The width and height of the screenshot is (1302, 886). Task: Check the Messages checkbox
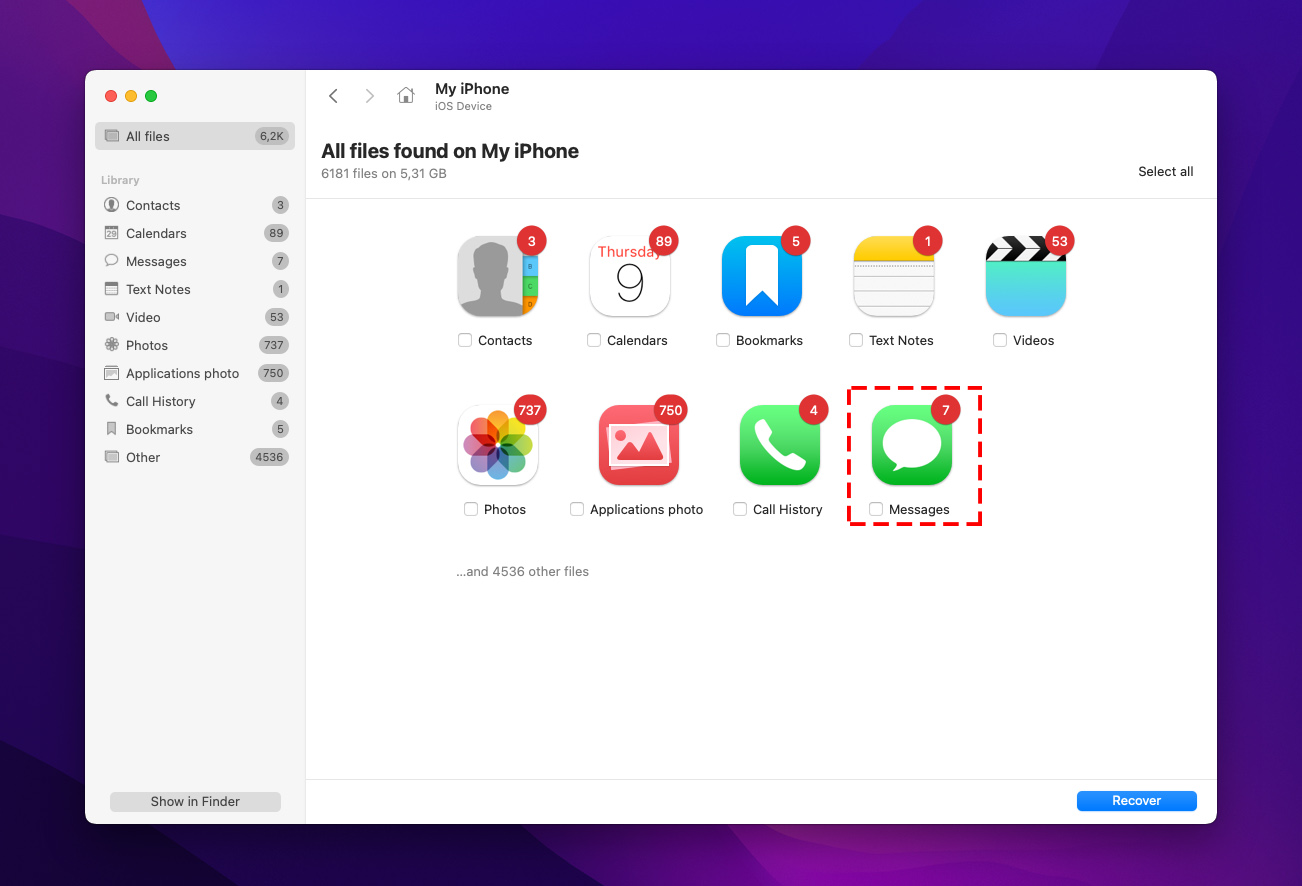(x=876, y=509)
